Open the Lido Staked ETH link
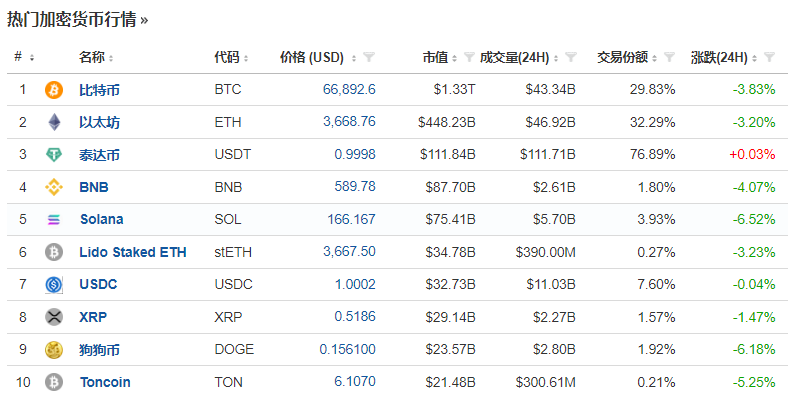The width and height of the screenshot is (788, 397). (x=133, y=252)
